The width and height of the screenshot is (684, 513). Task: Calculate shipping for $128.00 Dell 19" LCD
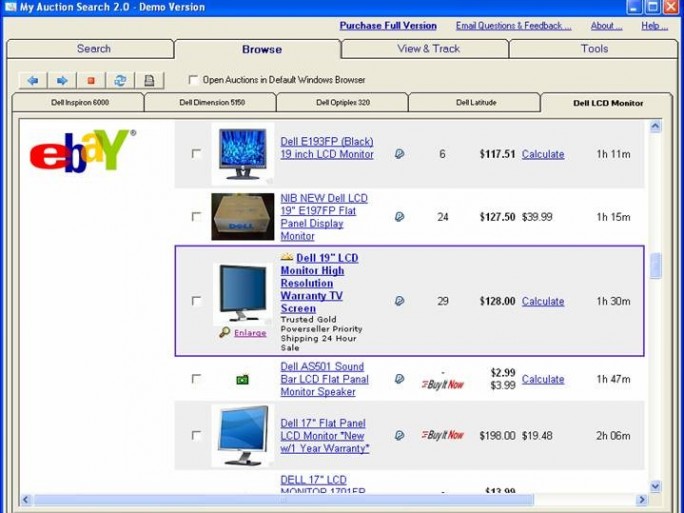(x=543, y=301)
